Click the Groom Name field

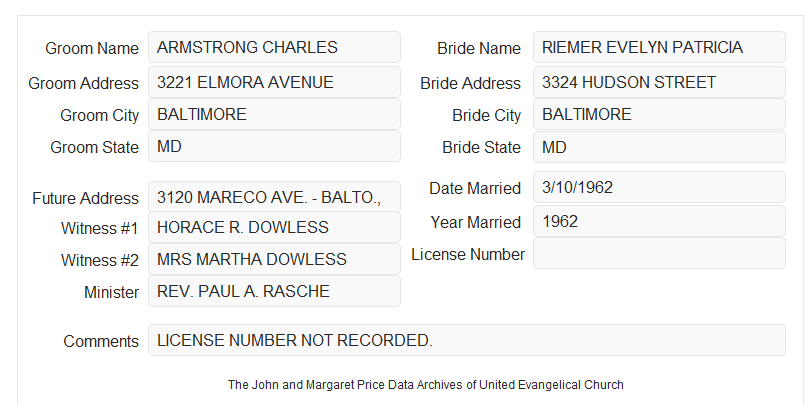pos(274,47)
